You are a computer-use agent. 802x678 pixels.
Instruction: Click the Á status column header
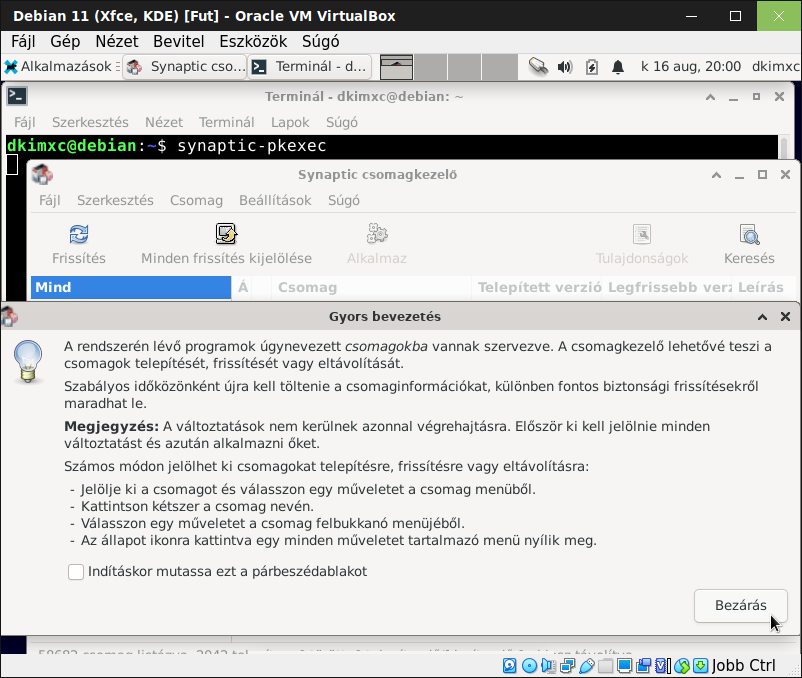(243, 287)
